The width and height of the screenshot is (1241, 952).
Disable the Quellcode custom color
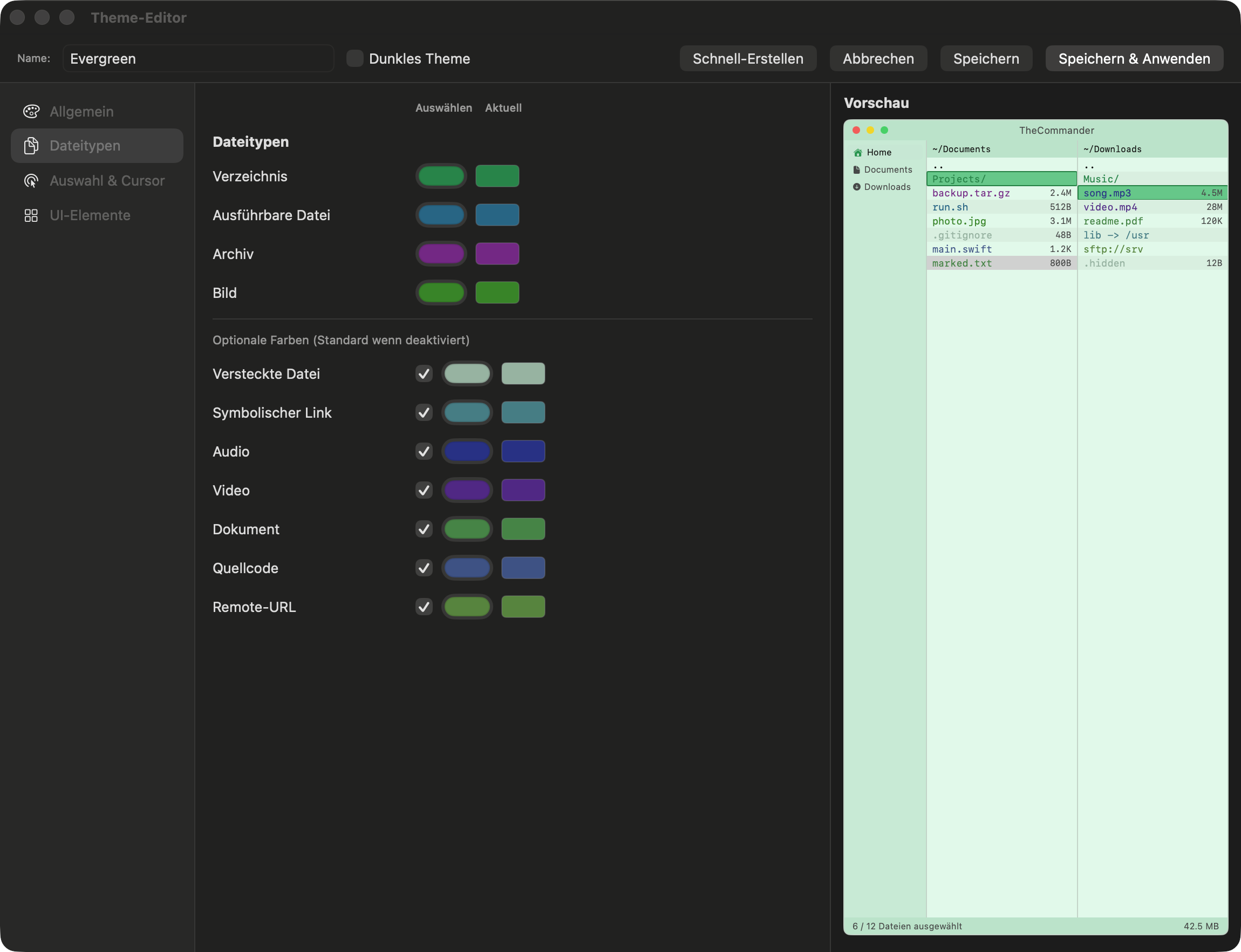click(424, 568)
